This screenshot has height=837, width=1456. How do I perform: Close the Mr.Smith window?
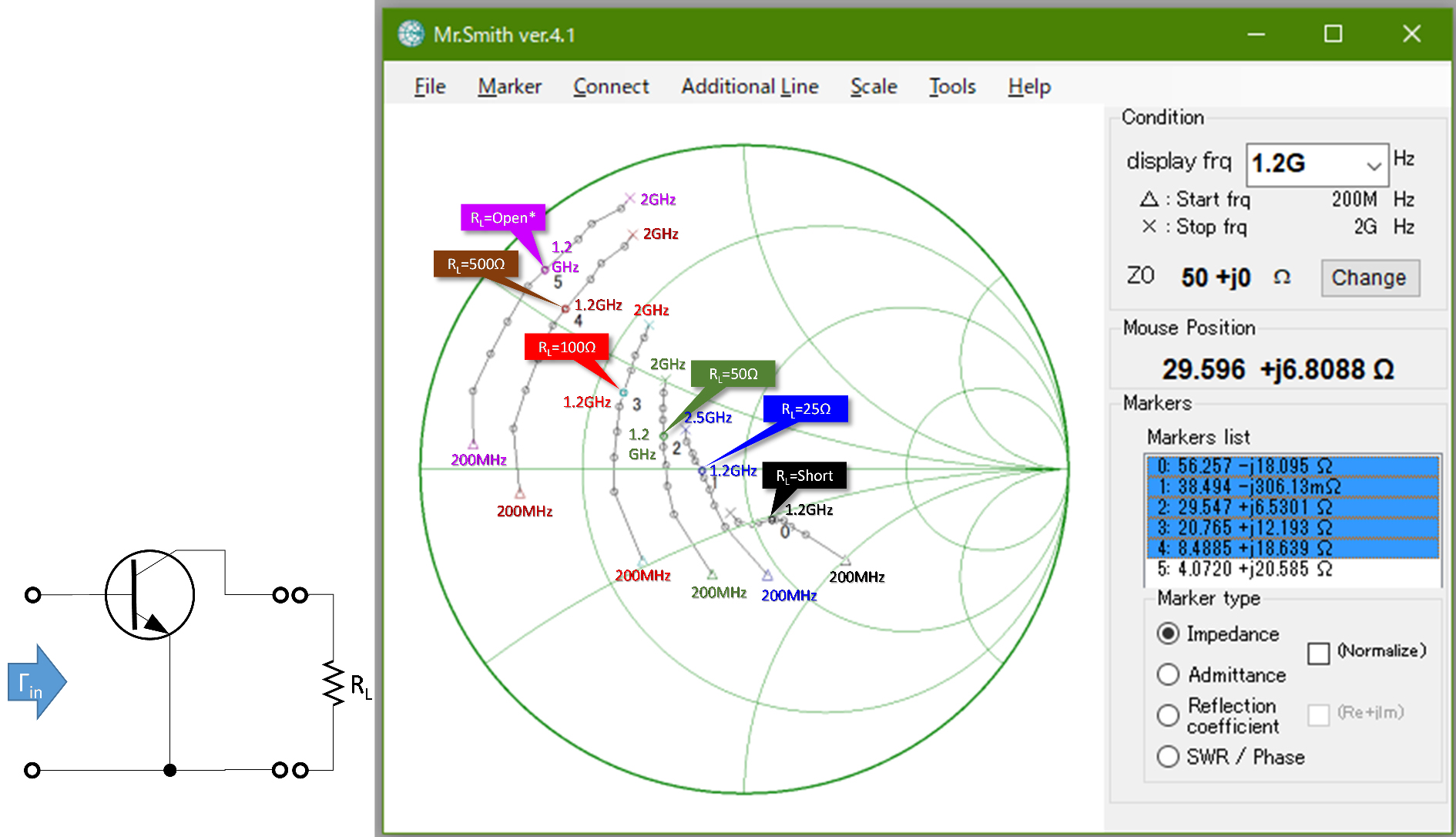[x=1411, y=33]
